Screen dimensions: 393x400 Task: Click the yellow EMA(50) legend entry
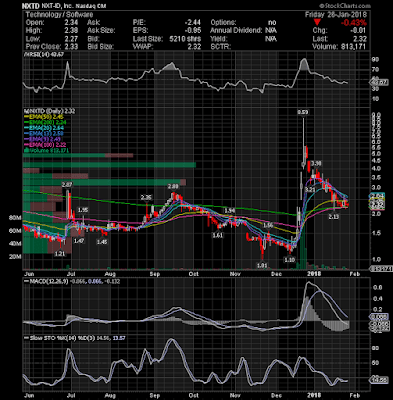click(43, 117)
